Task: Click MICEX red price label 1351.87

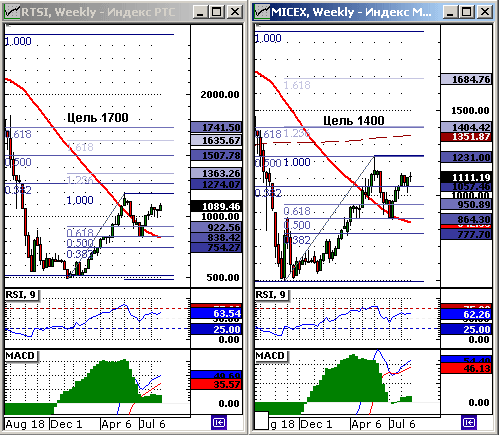Action: tap(466, 137)
